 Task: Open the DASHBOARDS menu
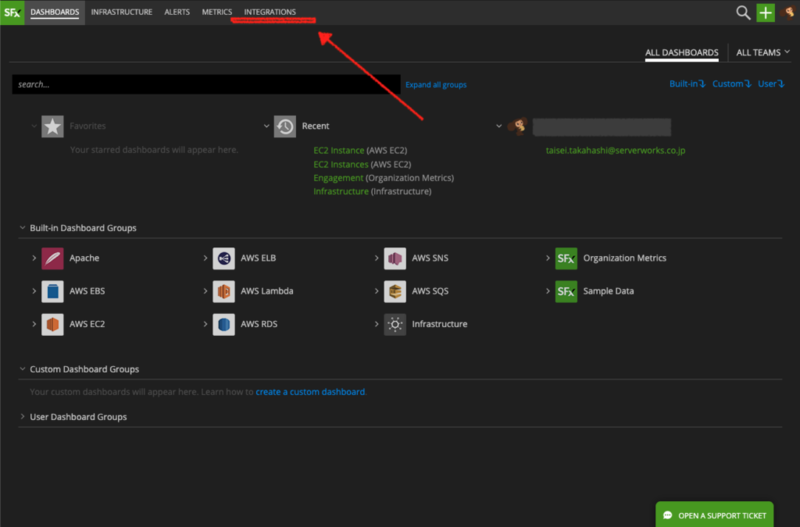(x=55, y=12)
